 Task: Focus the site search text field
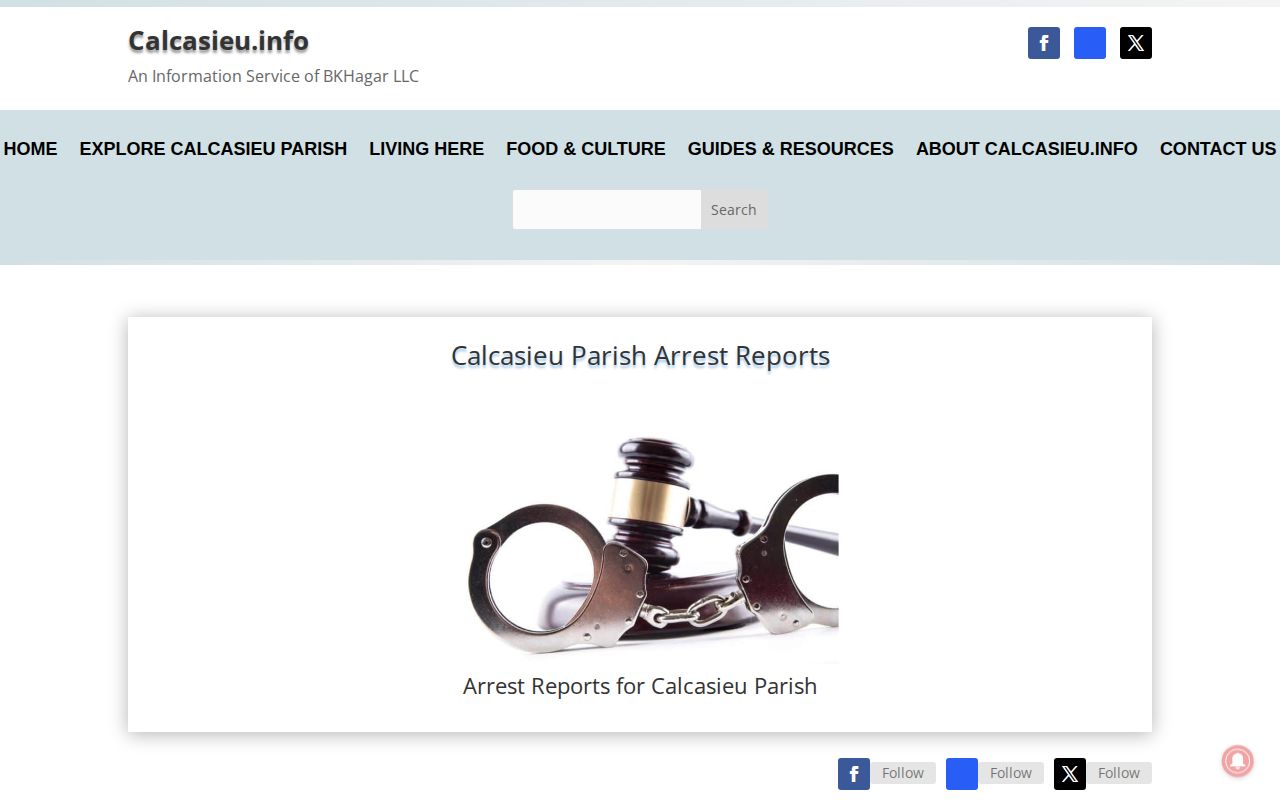click(x=607, y=210)
